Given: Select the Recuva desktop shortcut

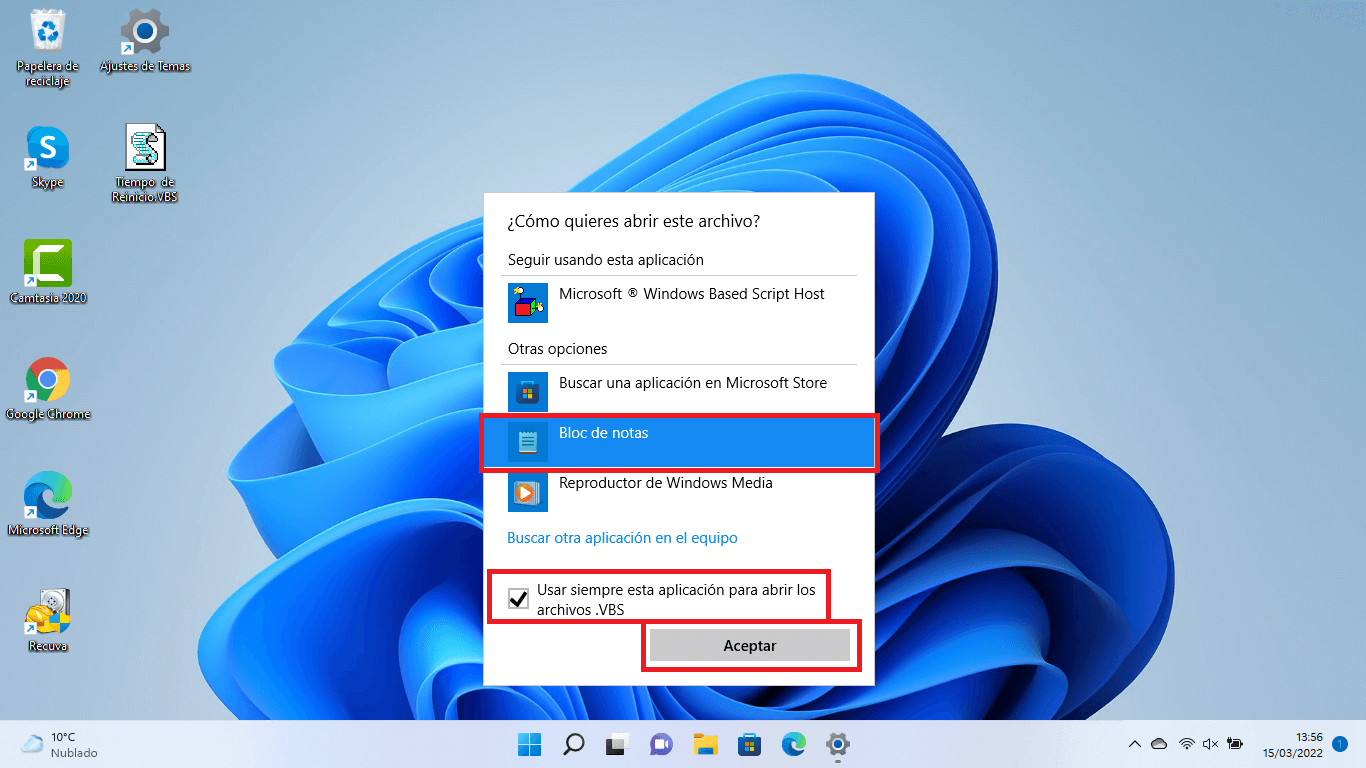Looking at the screenshot, I should [48, 621].
